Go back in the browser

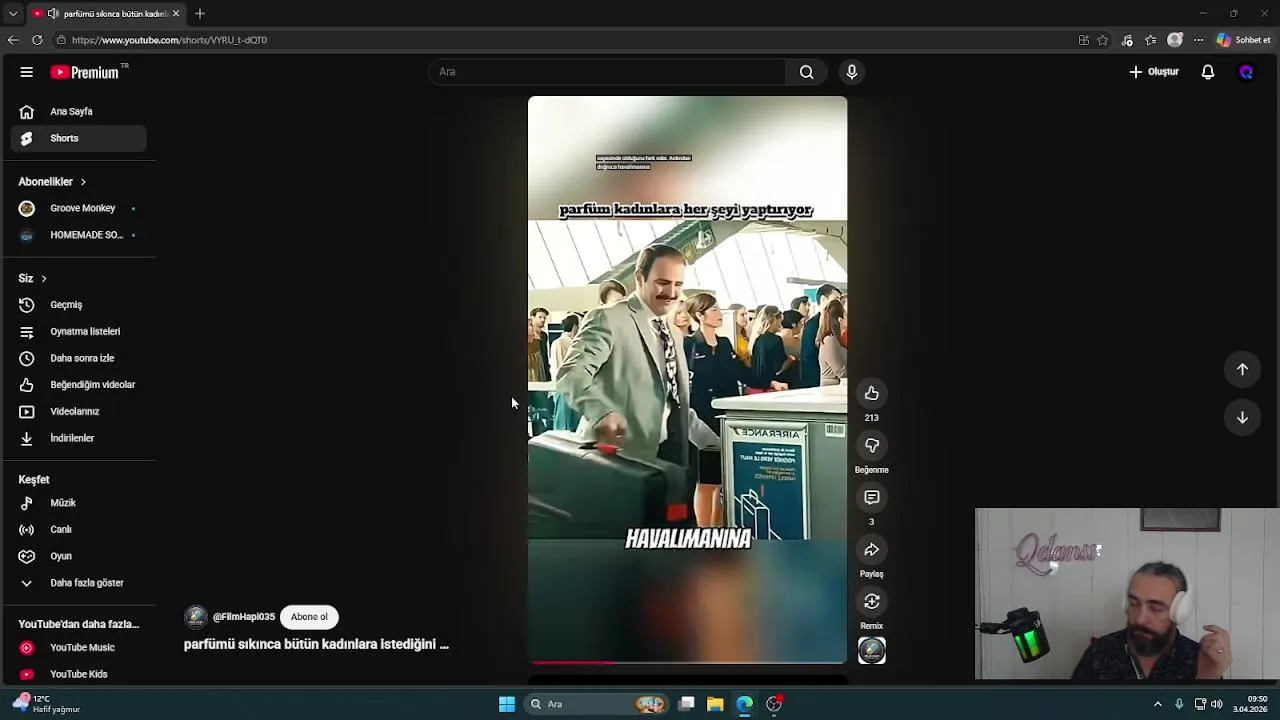click(13, 40)
